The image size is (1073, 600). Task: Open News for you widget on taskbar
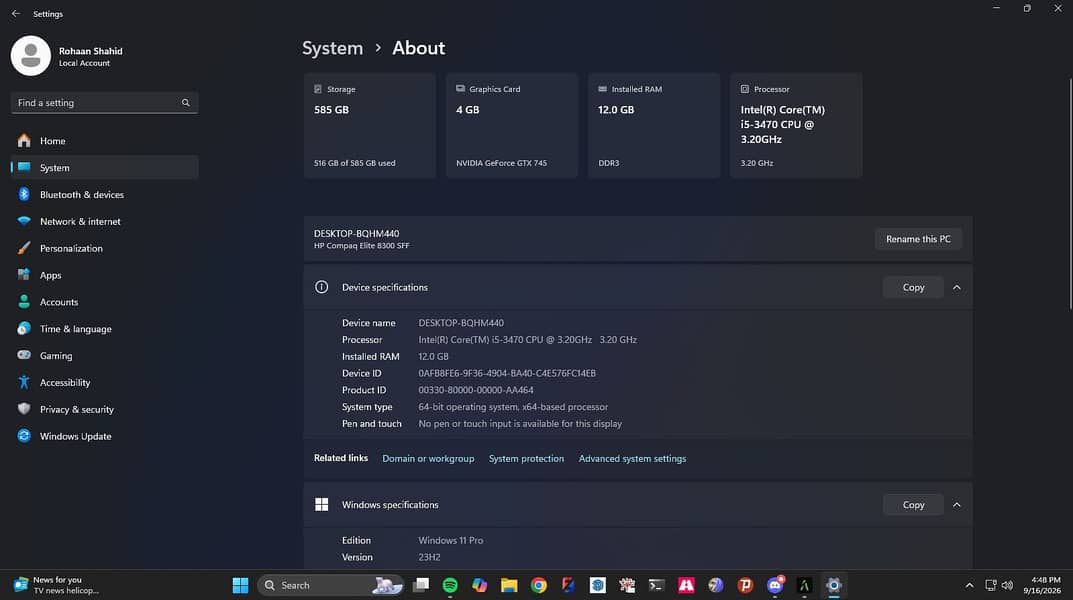[57, 585]
